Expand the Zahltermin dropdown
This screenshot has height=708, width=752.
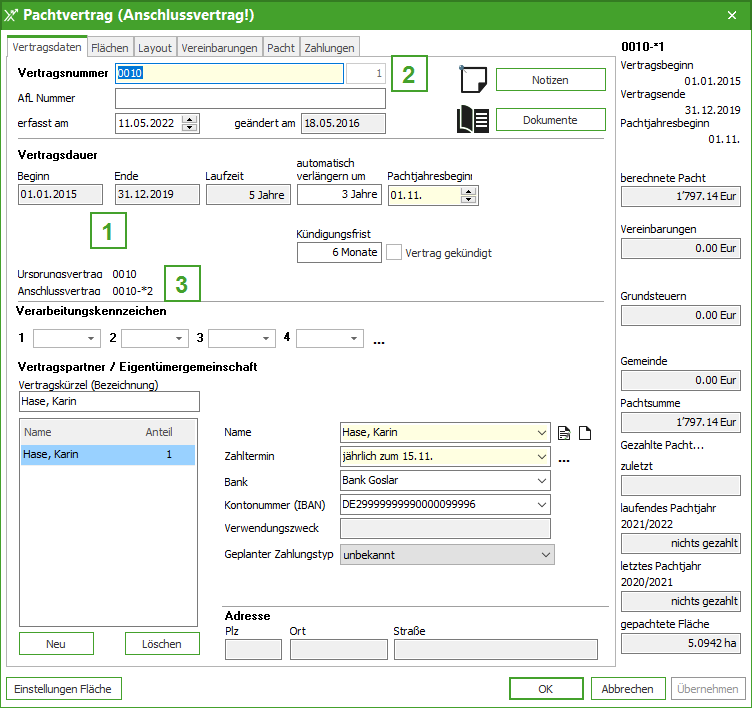pyautogui.click(x=542, y=457)
